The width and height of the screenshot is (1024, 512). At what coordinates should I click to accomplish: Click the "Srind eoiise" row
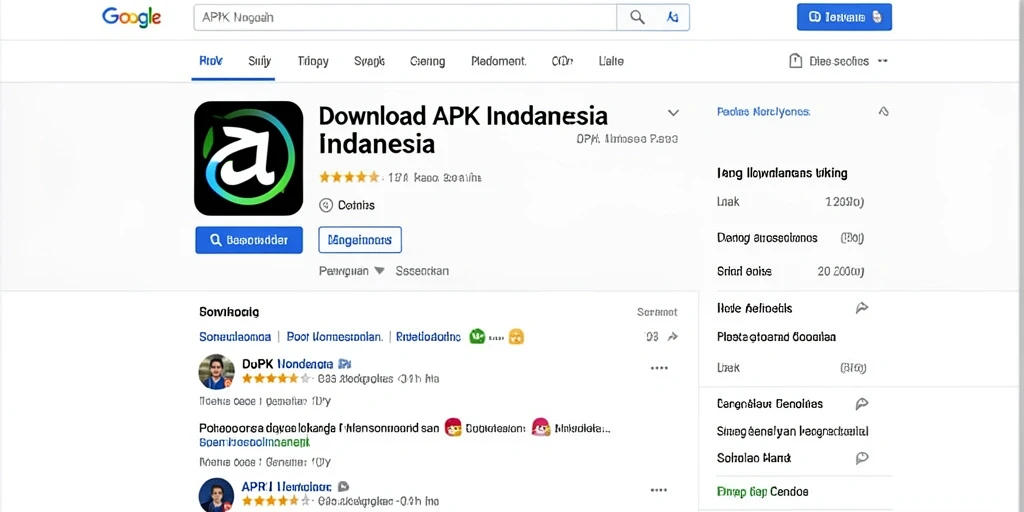click(x=790, y=271)
